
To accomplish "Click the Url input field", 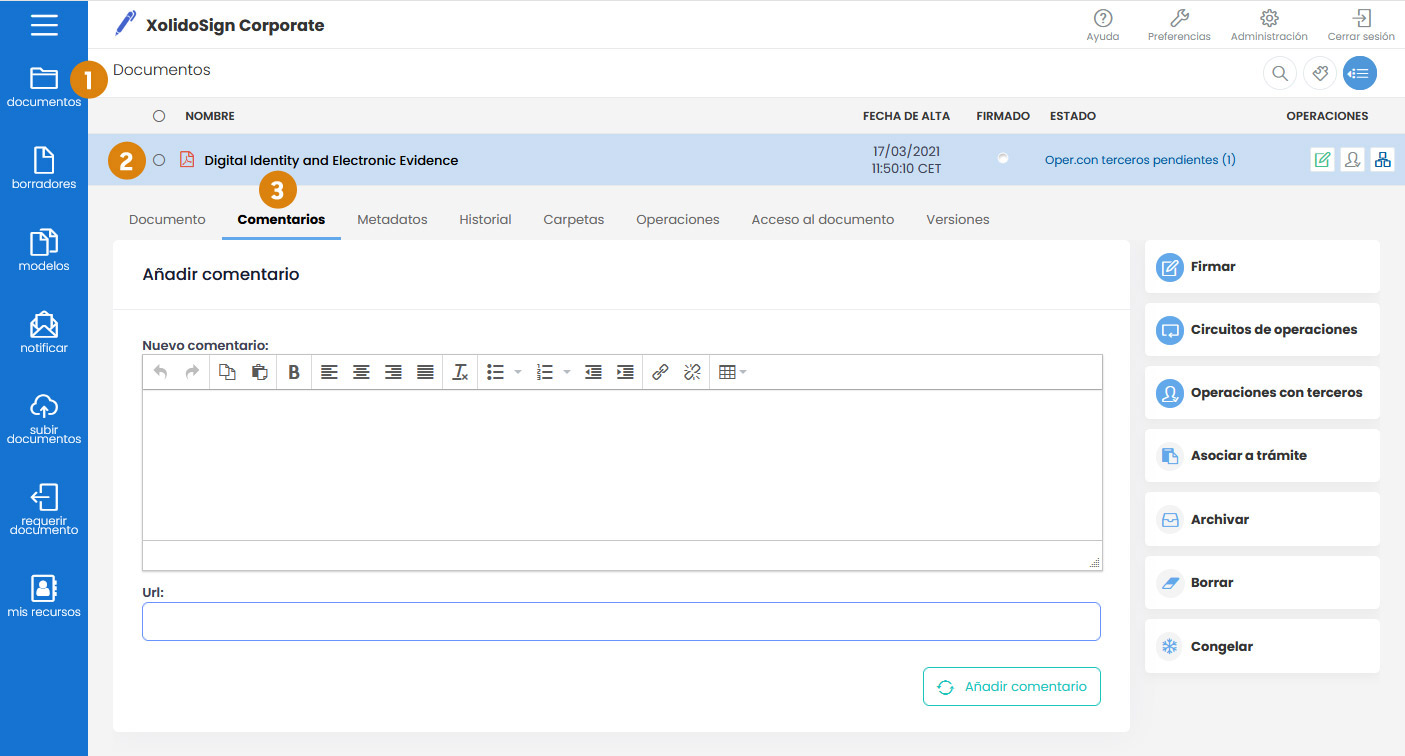I will (621, 621).
